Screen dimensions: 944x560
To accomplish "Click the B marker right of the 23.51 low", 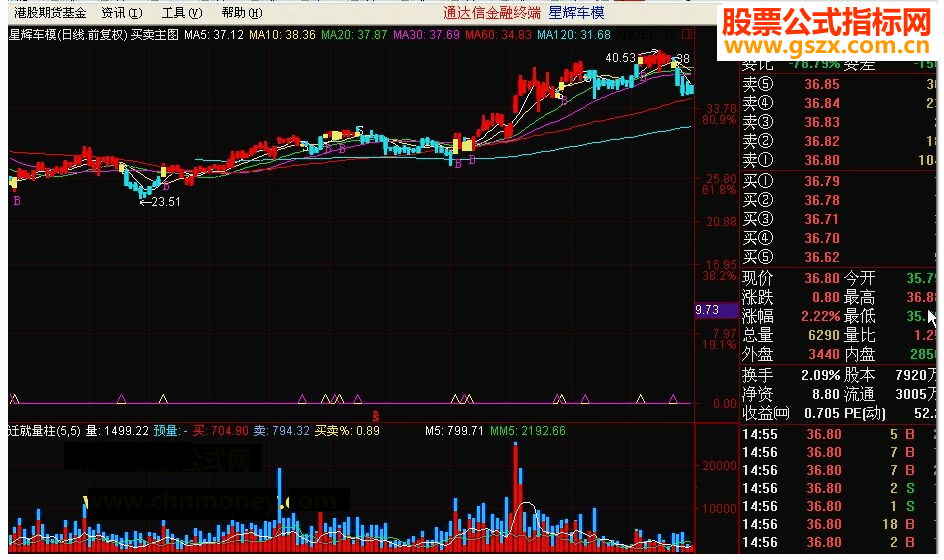I will point(166,186).
